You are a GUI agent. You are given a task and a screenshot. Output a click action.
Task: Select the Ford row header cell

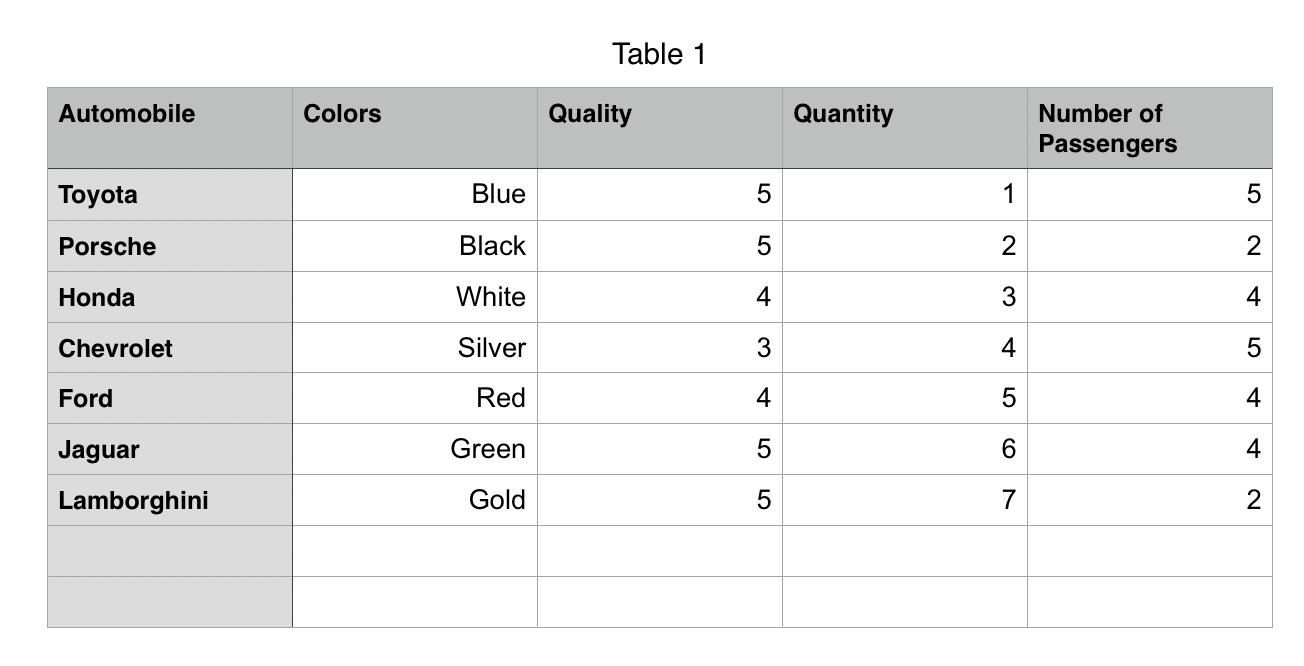170,398
